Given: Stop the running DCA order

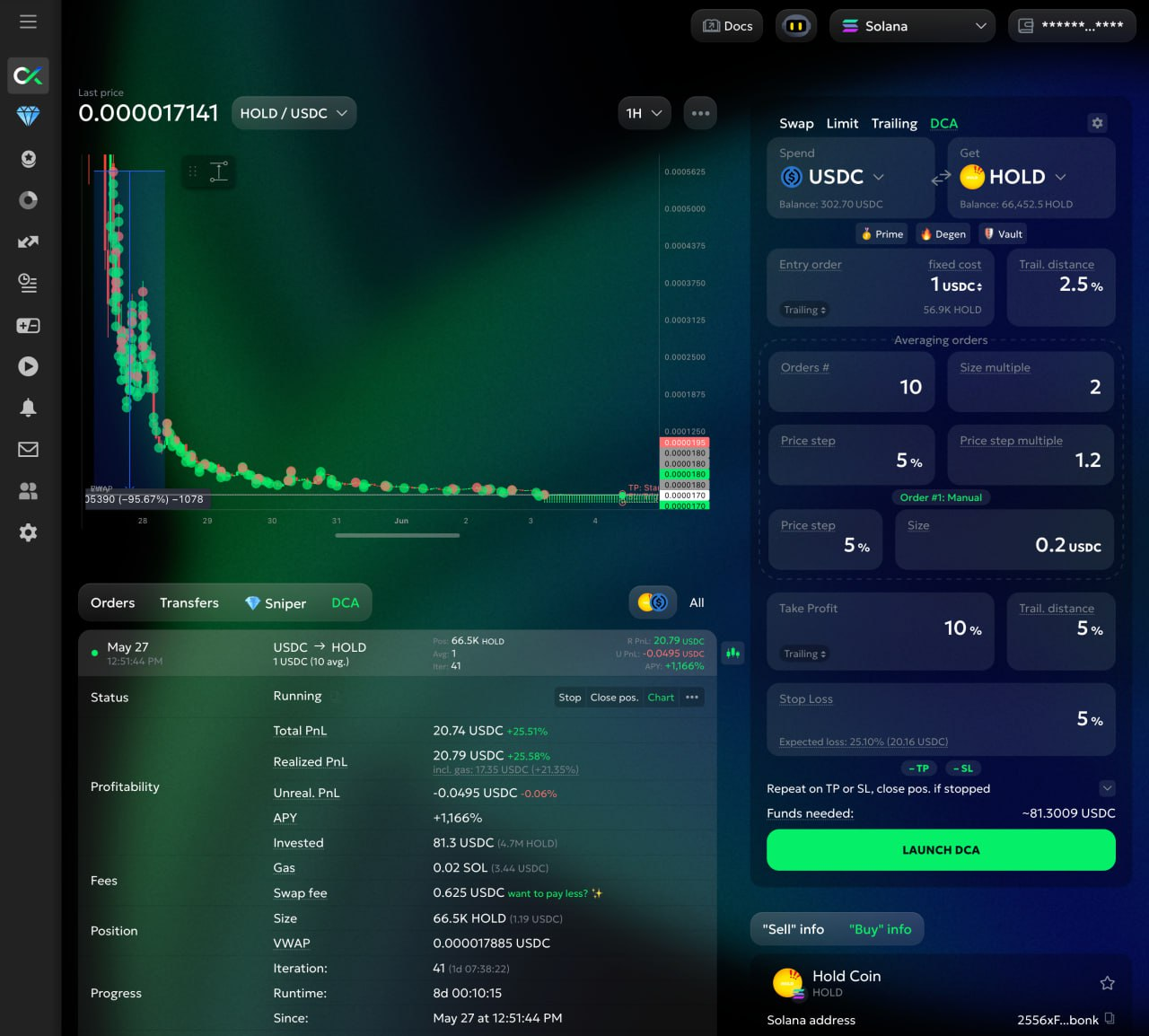Looking at the screenshot, I should click(x=569, y=698).
